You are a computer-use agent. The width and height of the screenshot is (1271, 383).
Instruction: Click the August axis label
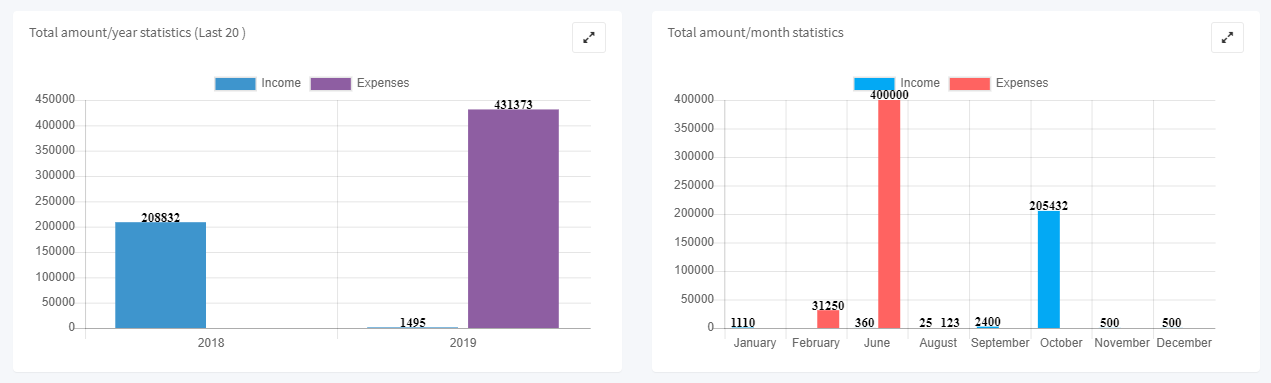938,343
